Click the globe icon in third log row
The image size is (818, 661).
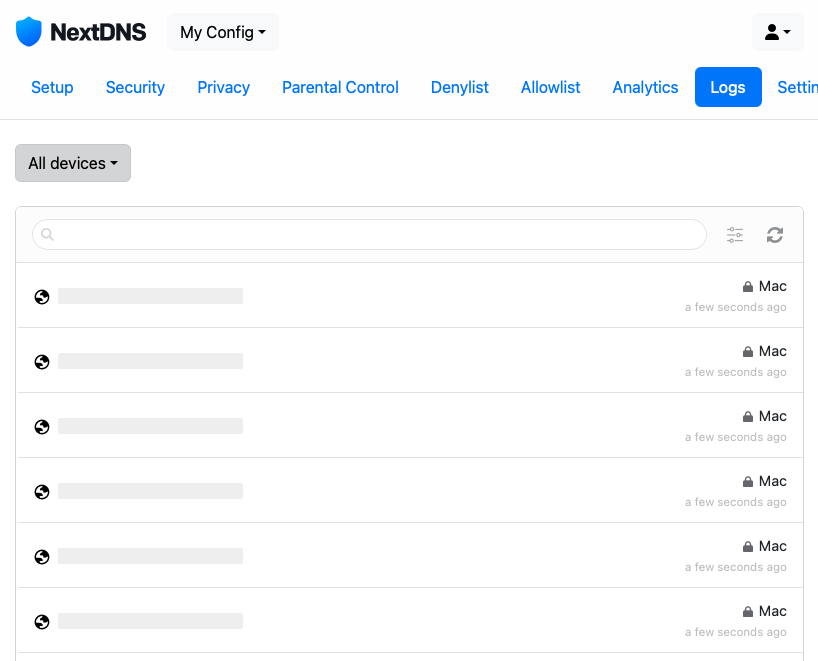pos(42,426)
